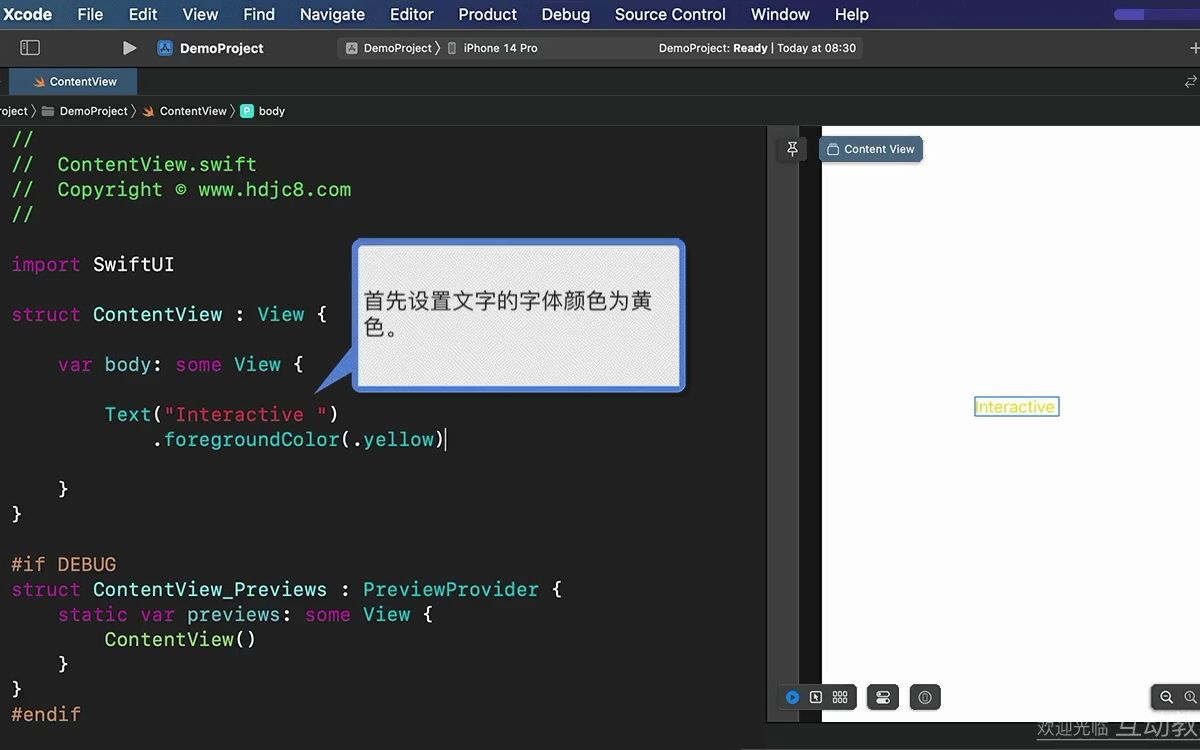Image resolution: width=1200 pixels, height=750 pixels.
Task: Click the DemoProject Ready build status
Action: pyautogui.click(x=758, y=47)
